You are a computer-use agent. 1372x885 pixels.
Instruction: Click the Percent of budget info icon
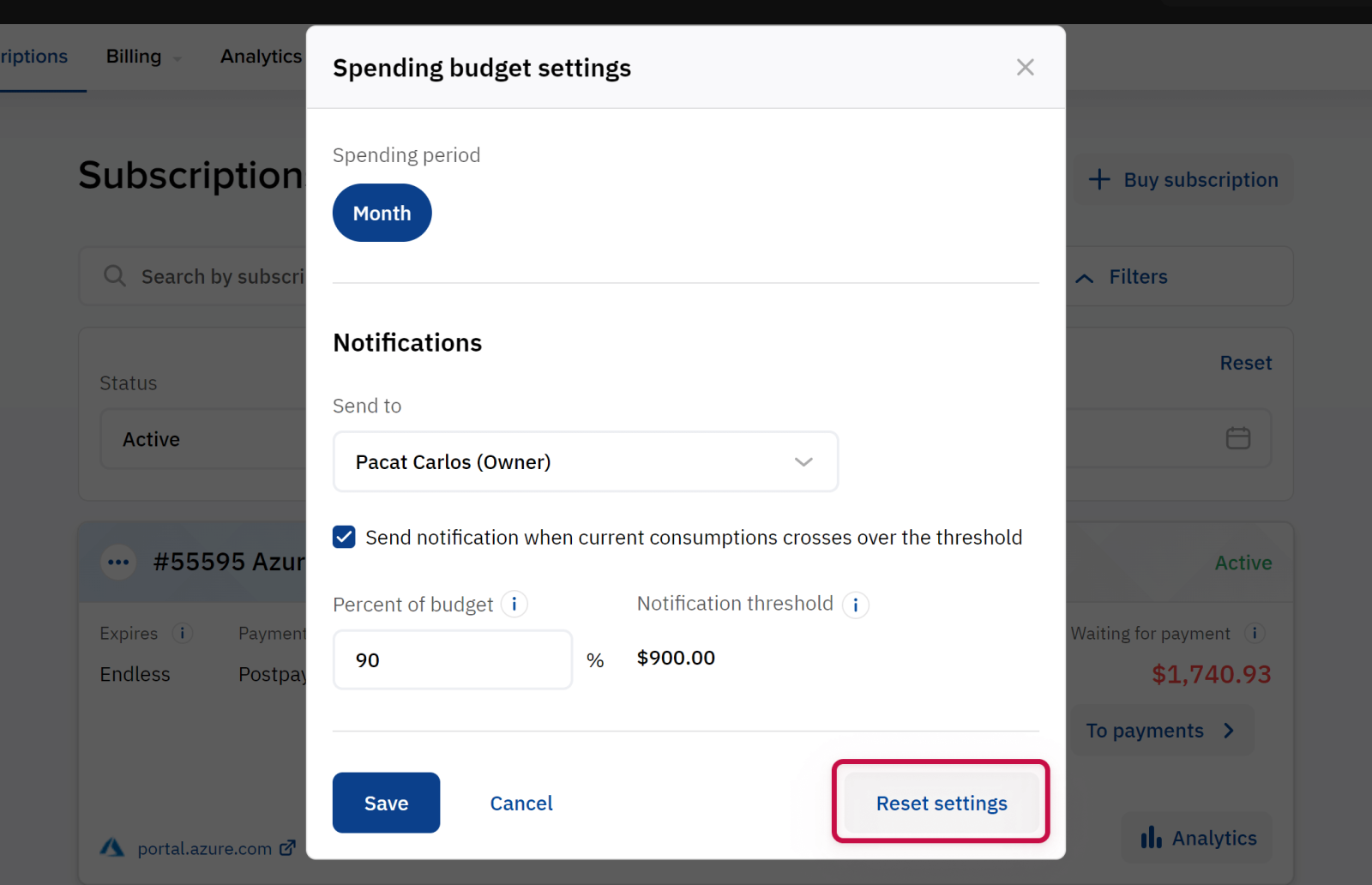point(514,605)
